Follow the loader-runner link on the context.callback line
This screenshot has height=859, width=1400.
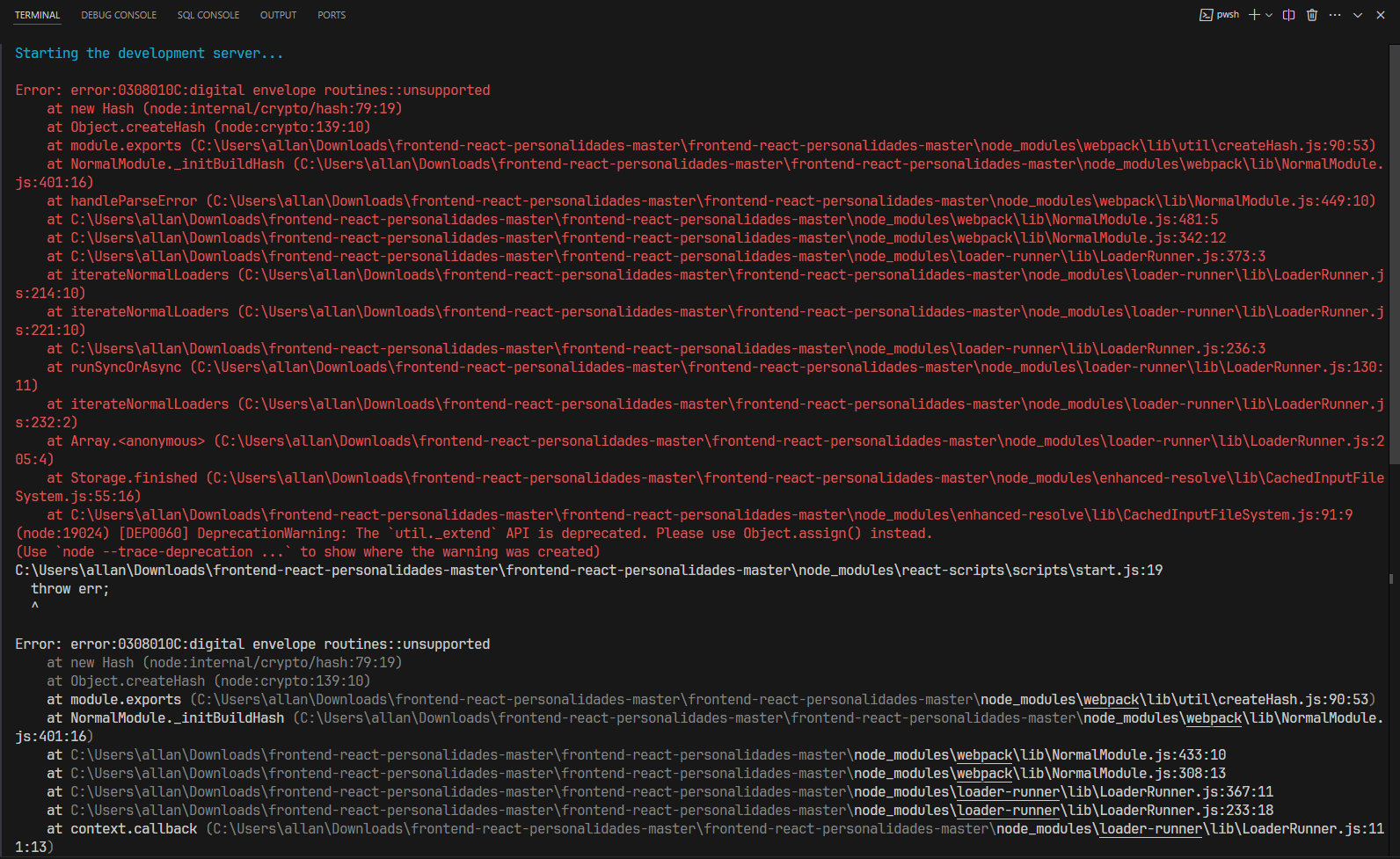(1150, 829)
